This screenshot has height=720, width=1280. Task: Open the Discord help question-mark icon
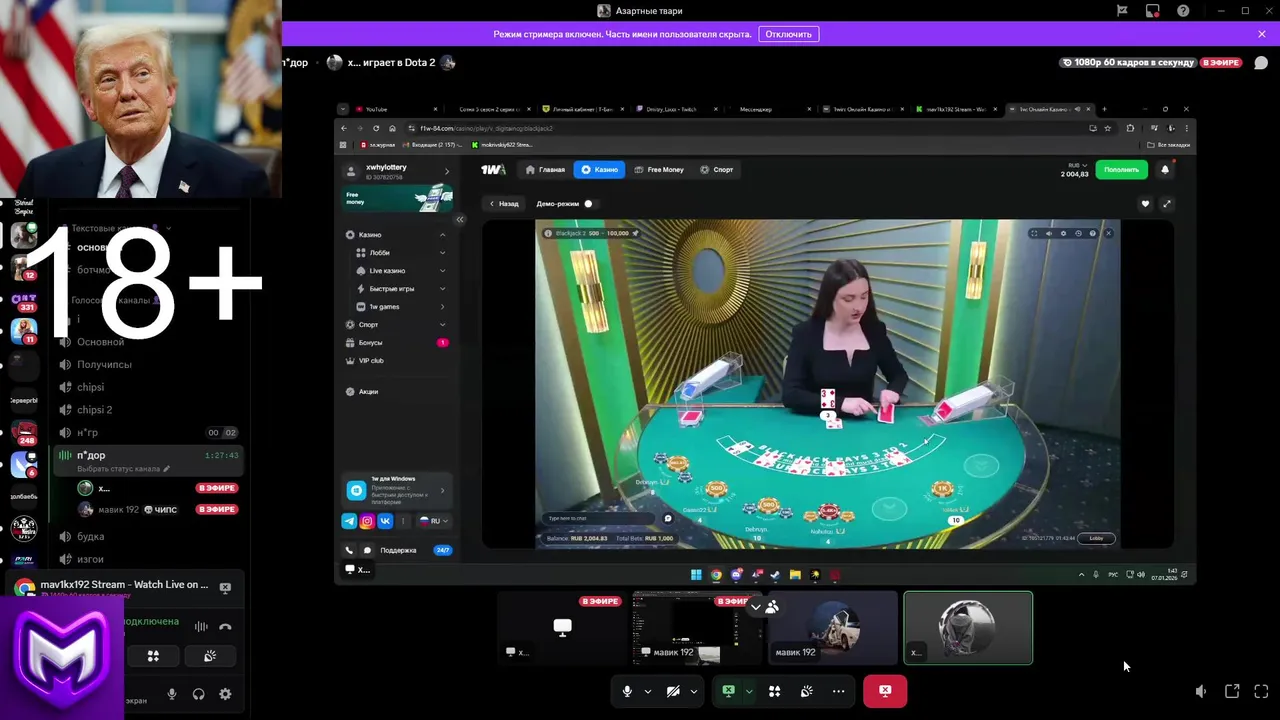pos(1184,11)
